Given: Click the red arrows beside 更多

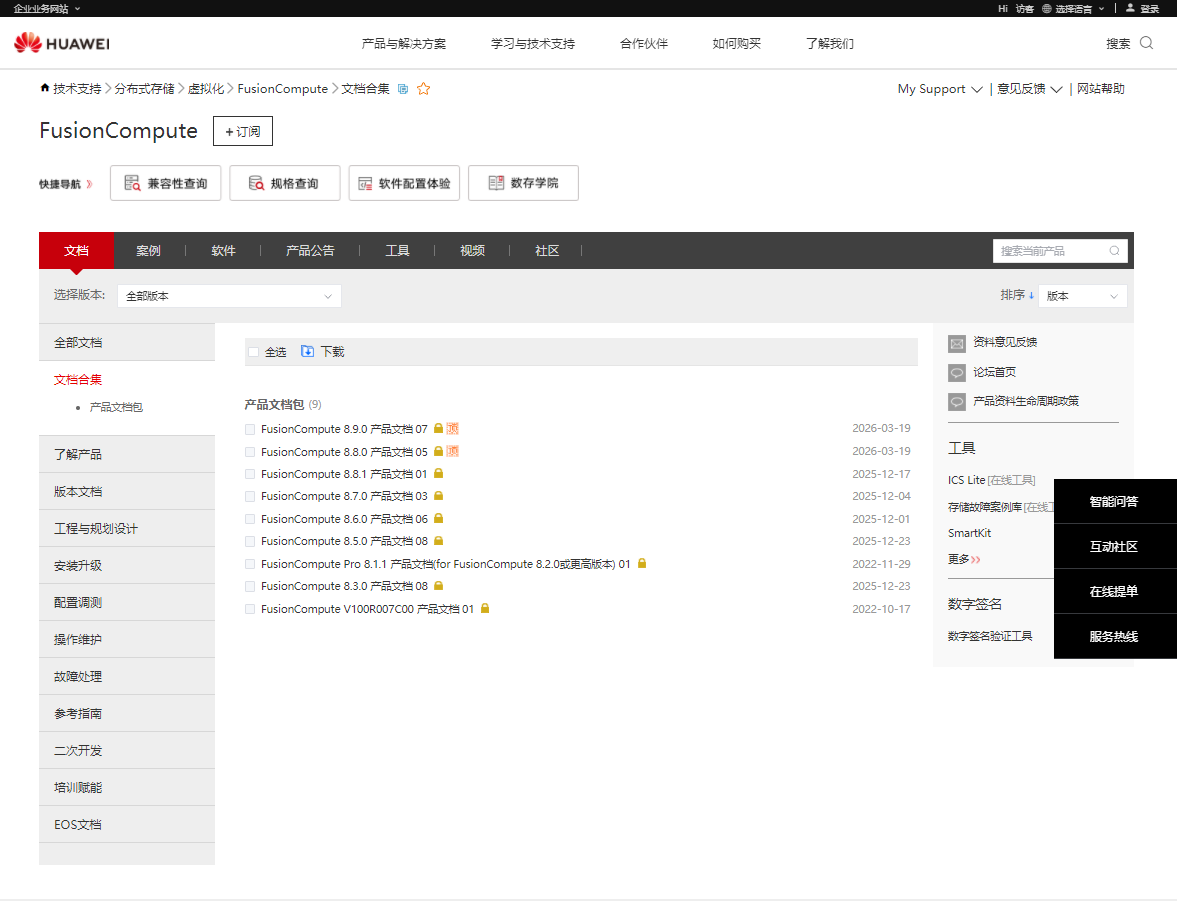Looking at the screenshot, I should [x=975, y=559].
